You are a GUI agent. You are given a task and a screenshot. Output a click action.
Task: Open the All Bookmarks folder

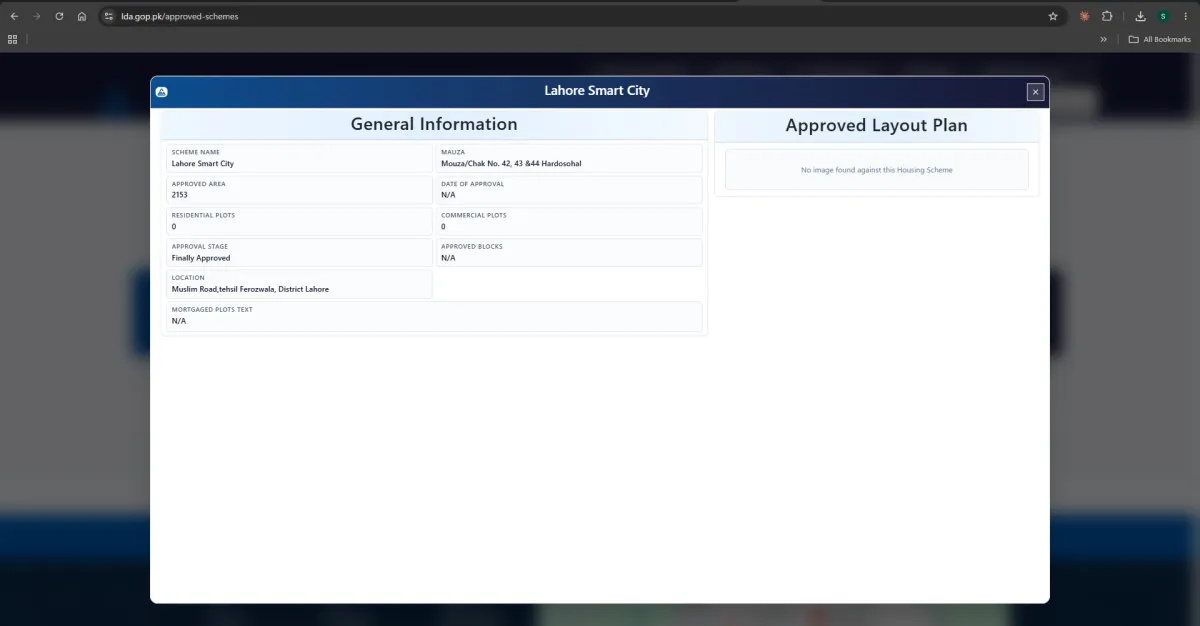click(x=1159, y=39)
